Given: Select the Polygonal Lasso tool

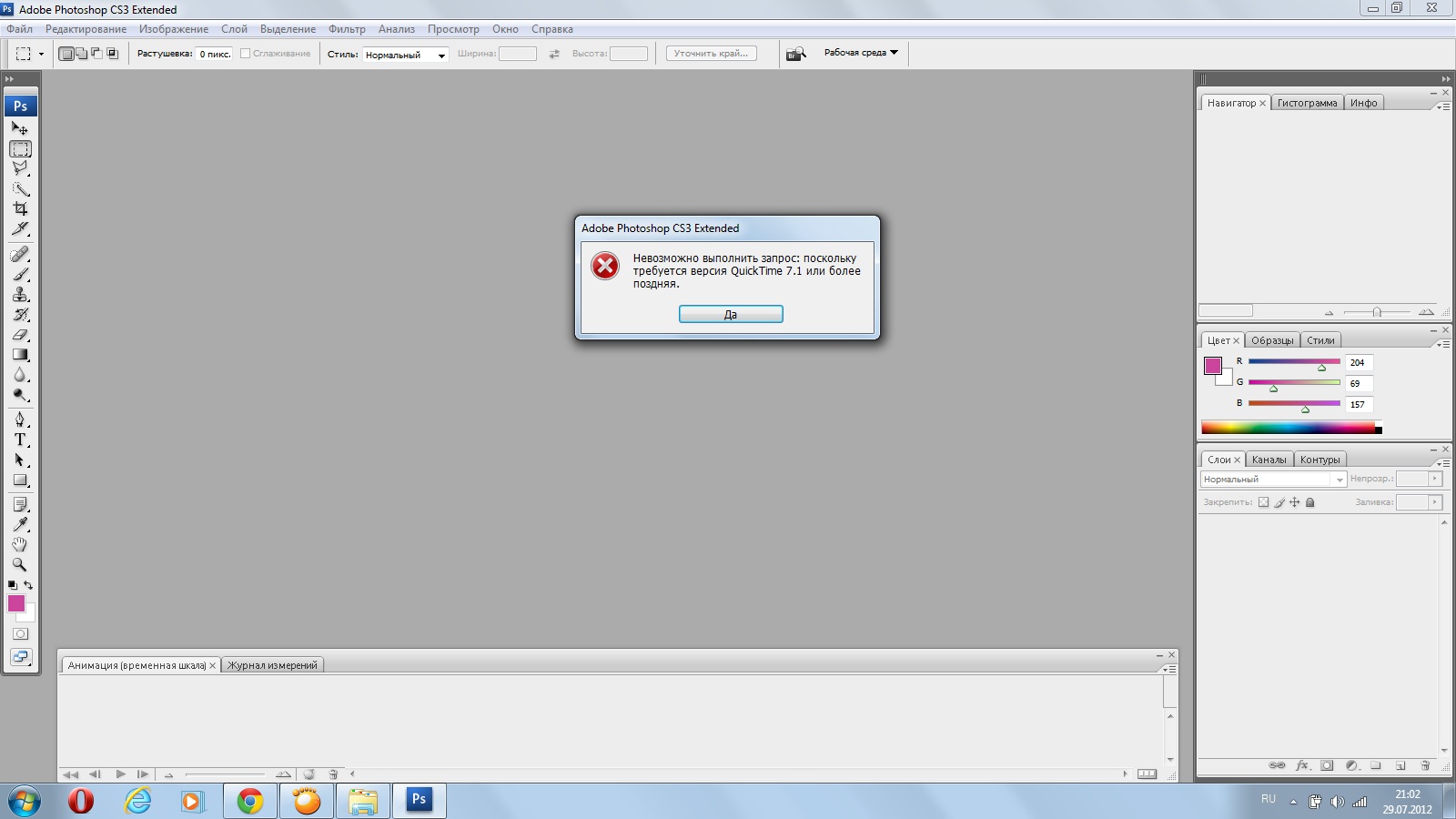Looking at the screenshot, I should pos(20,168).
